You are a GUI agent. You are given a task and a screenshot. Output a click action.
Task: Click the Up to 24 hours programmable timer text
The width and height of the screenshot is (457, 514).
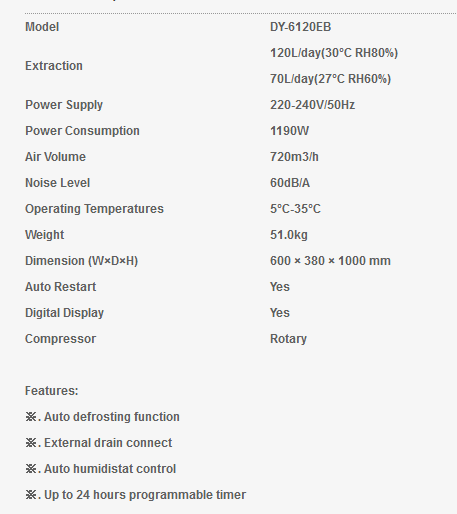(145, 495)
